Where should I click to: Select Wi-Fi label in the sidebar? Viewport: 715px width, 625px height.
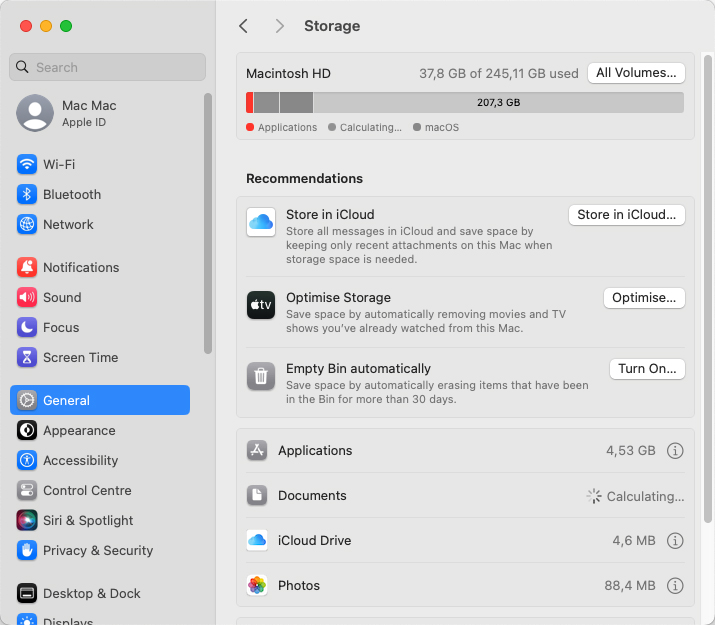click(x=59, y=164)
